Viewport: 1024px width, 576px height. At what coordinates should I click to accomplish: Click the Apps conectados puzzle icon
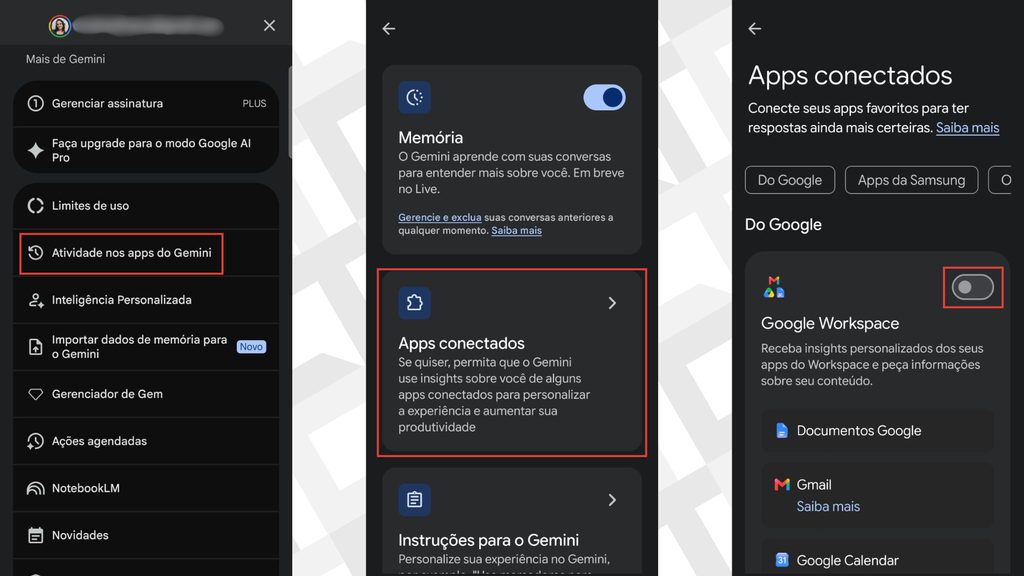(415, 303)
